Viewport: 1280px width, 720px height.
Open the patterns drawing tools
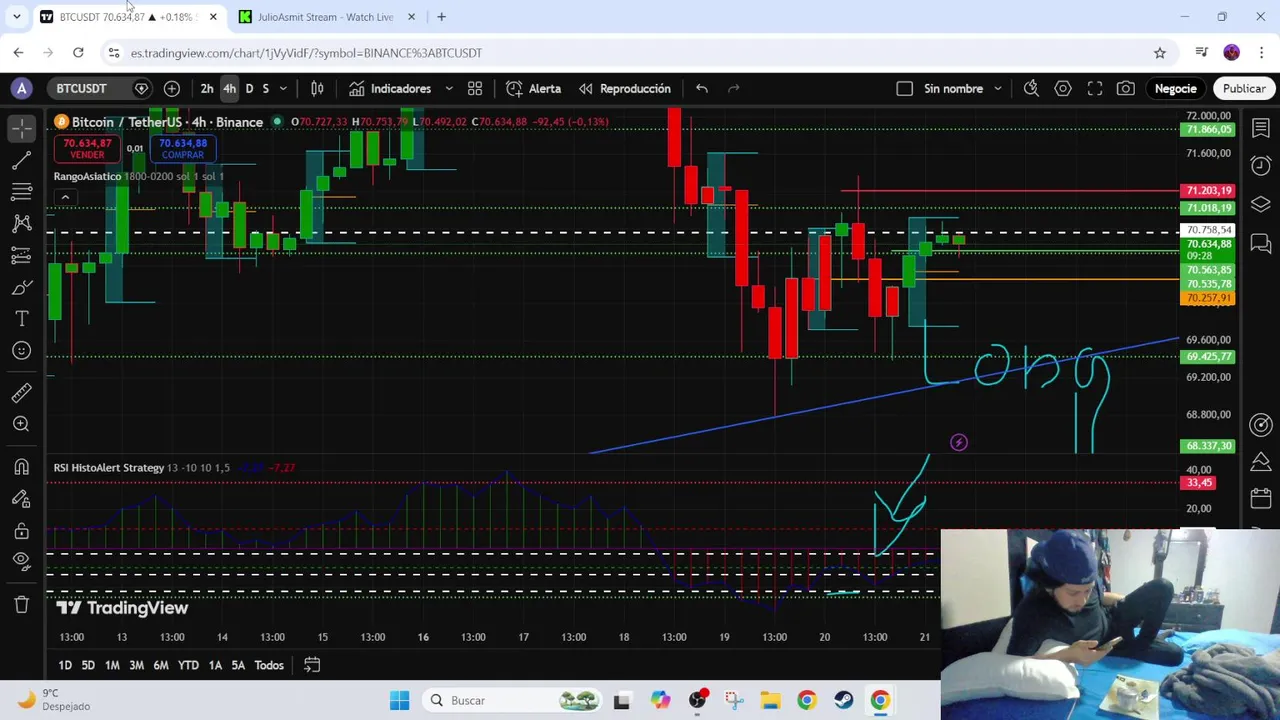[22, 223]
